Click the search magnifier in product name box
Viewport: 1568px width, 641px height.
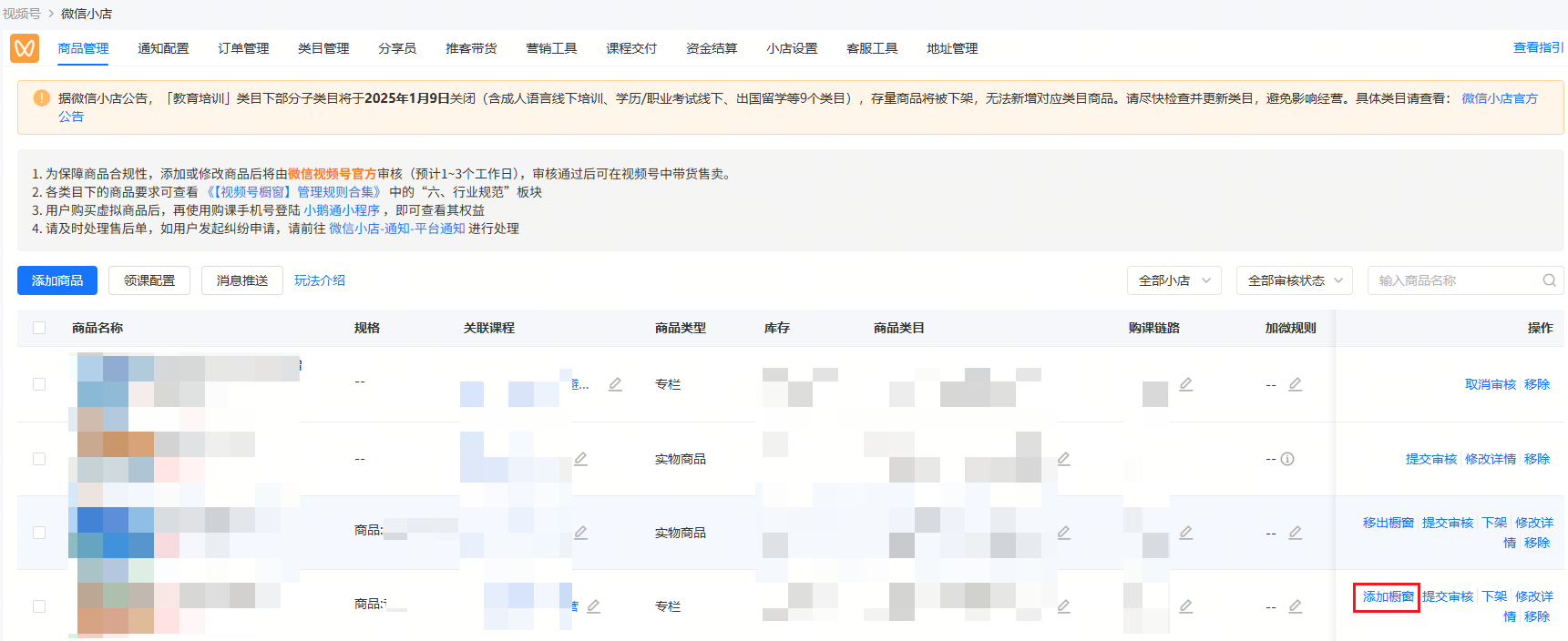1549,280
